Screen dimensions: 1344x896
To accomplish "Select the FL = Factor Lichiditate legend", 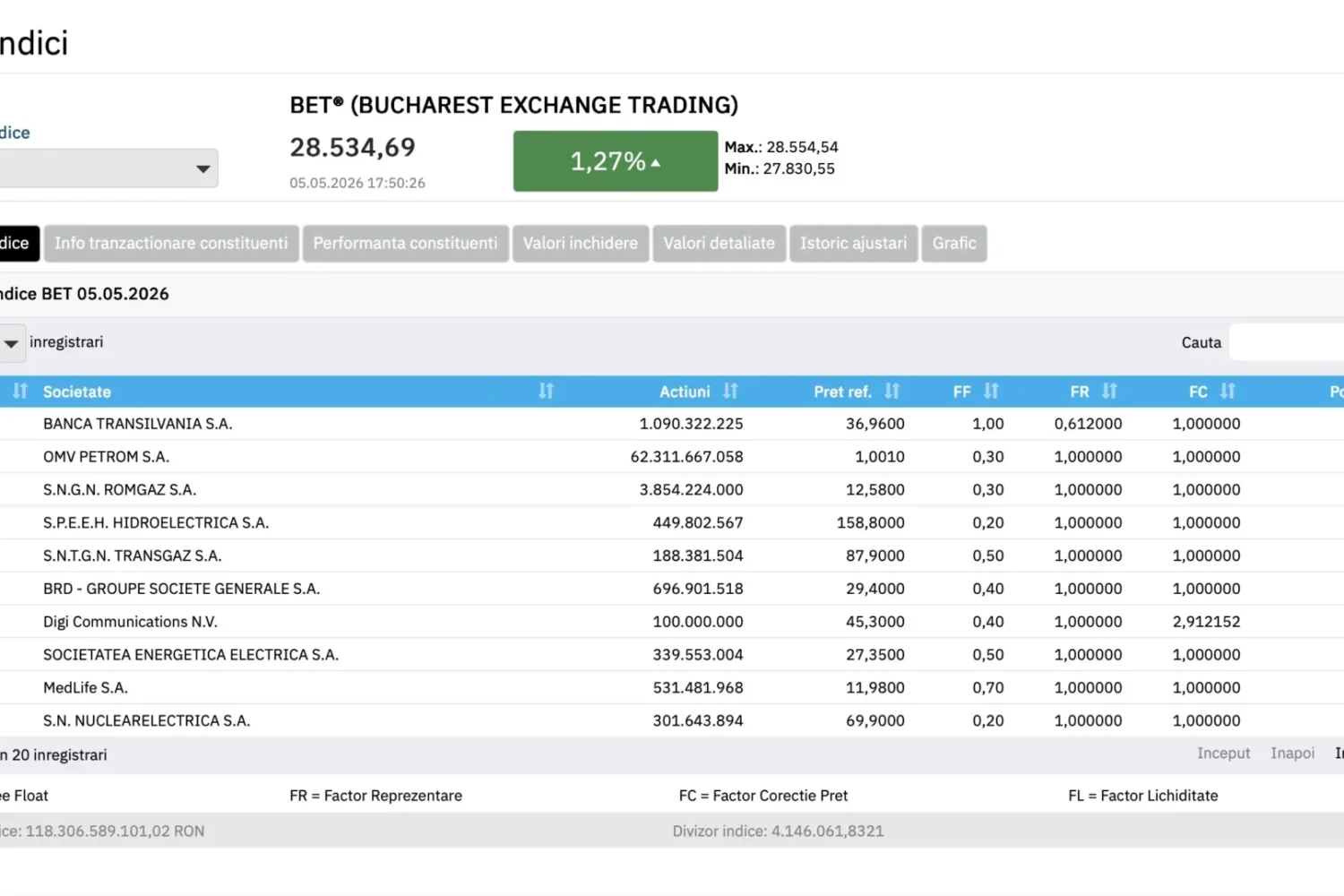I will click(1143, 796).
